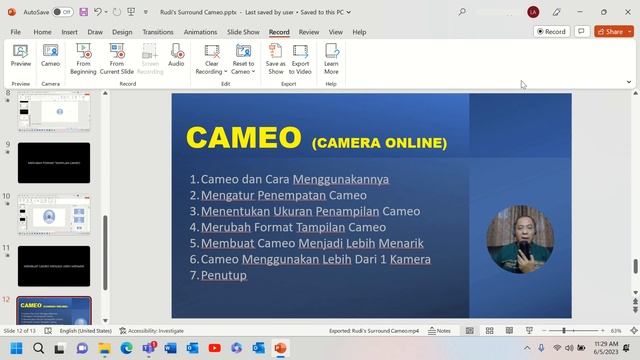Open the search magnifier in title bar
The width and height of the screenshot is (640, 360).
click(x=462, y=12)
